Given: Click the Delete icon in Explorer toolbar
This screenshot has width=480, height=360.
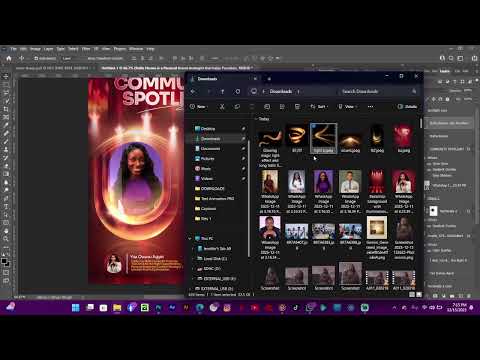Looking at the screenshot, I should tap(297, 107).
